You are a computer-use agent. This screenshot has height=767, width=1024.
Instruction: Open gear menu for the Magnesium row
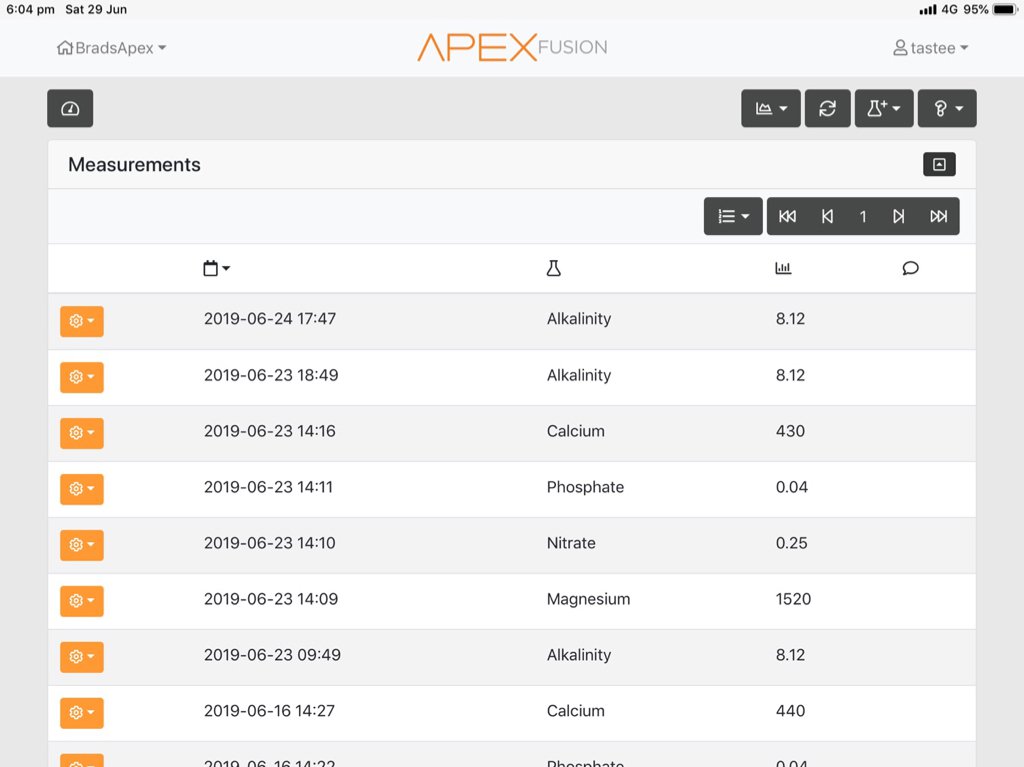click(x=82, y=601)
